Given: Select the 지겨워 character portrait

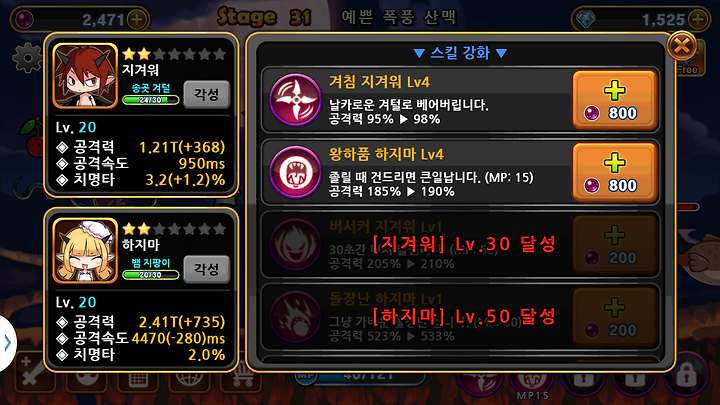Looking at the screenshot, I should [85, 75].
